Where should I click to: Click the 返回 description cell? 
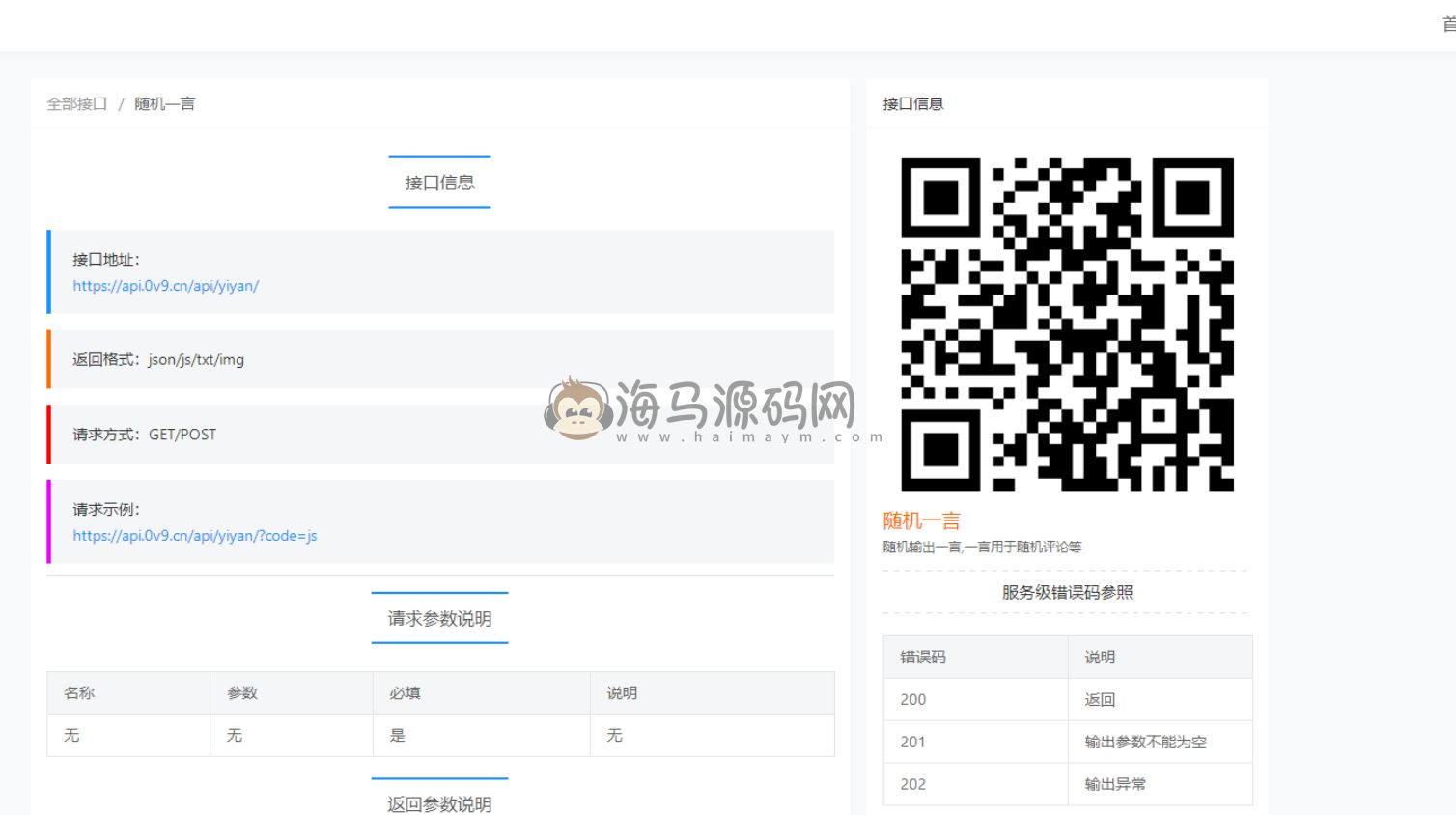coord(1161,700)
